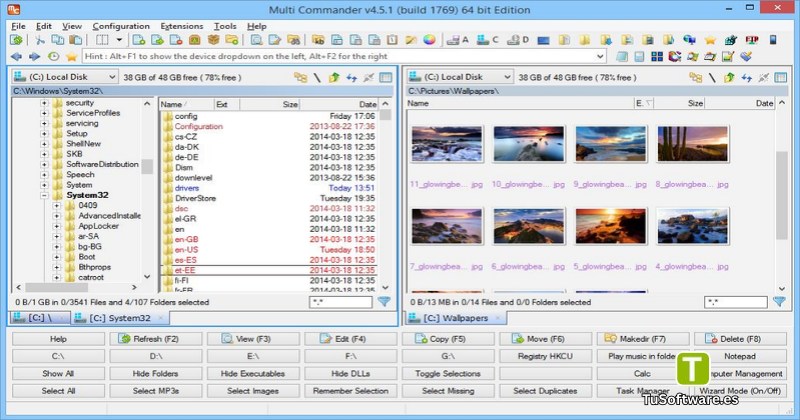Expand the SoftwareDistribution tree node
This screenshot has width=800, height=420.
[x=44, y=164]
